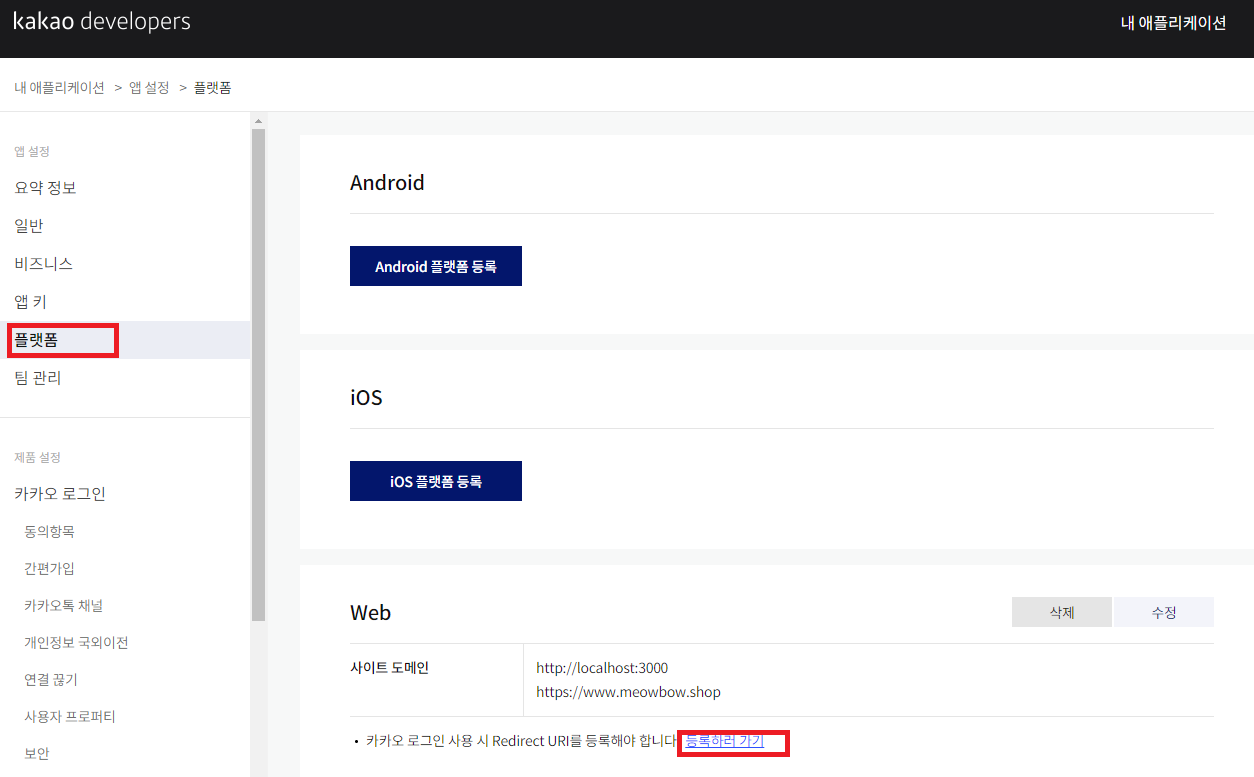The image size is (1254, 777).
Task: Click the https://www.meowbow.shop domain text
Action: click(x=628, y=692)
